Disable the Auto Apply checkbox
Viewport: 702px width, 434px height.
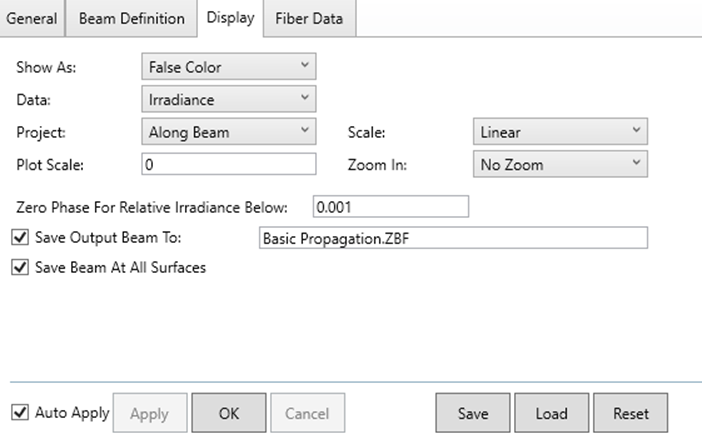[x=19, y=412]
